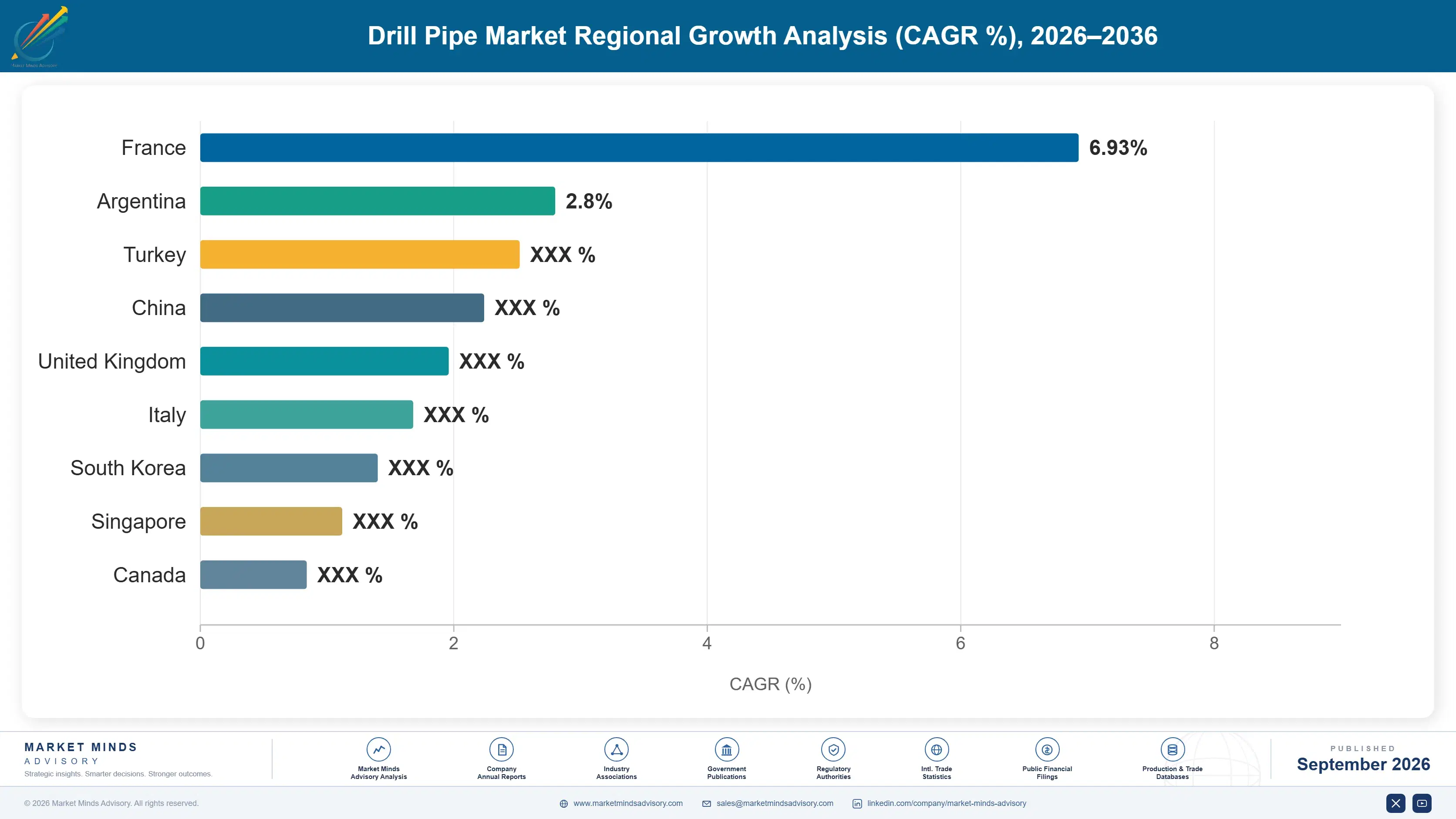Click the Singapore tan bar
The image size is (1456, 819).
[x=271, y=521]
